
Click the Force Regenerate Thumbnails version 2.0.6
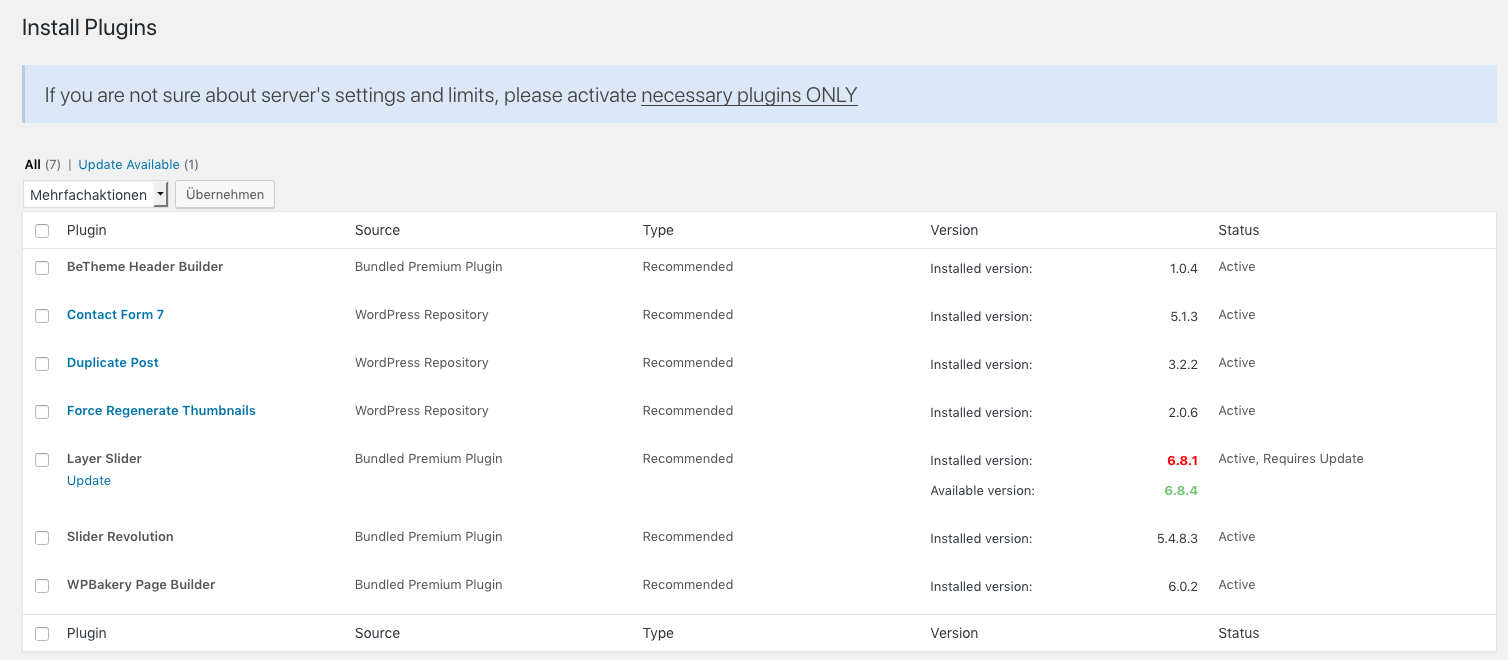[1183, 413]
